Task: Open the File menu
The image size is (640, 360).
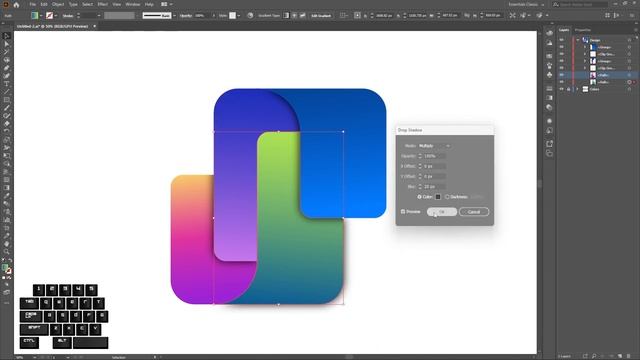Action: tap(32, 4)
